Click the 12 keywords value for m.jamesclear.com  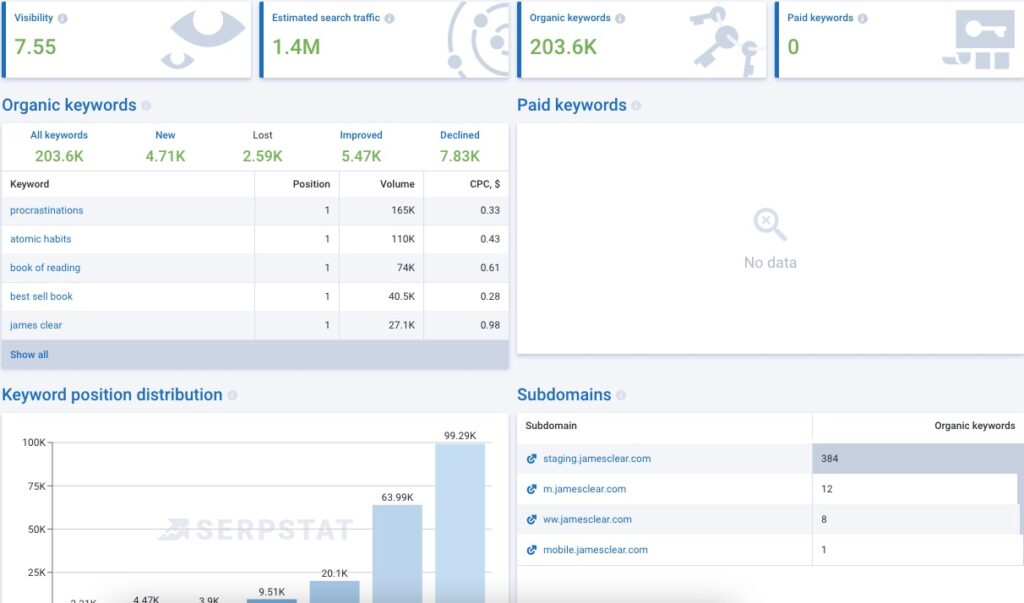pos(827,489)
